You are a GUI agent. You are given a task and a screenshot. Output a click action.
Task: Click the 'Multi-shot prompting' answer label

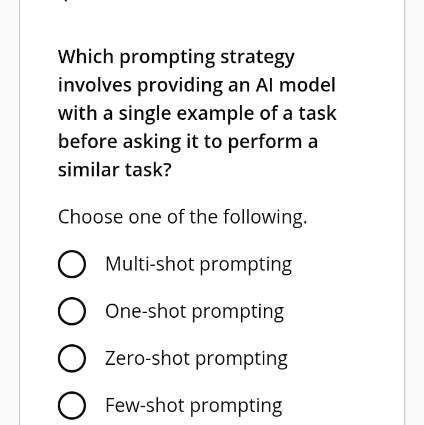coord(198,265)
